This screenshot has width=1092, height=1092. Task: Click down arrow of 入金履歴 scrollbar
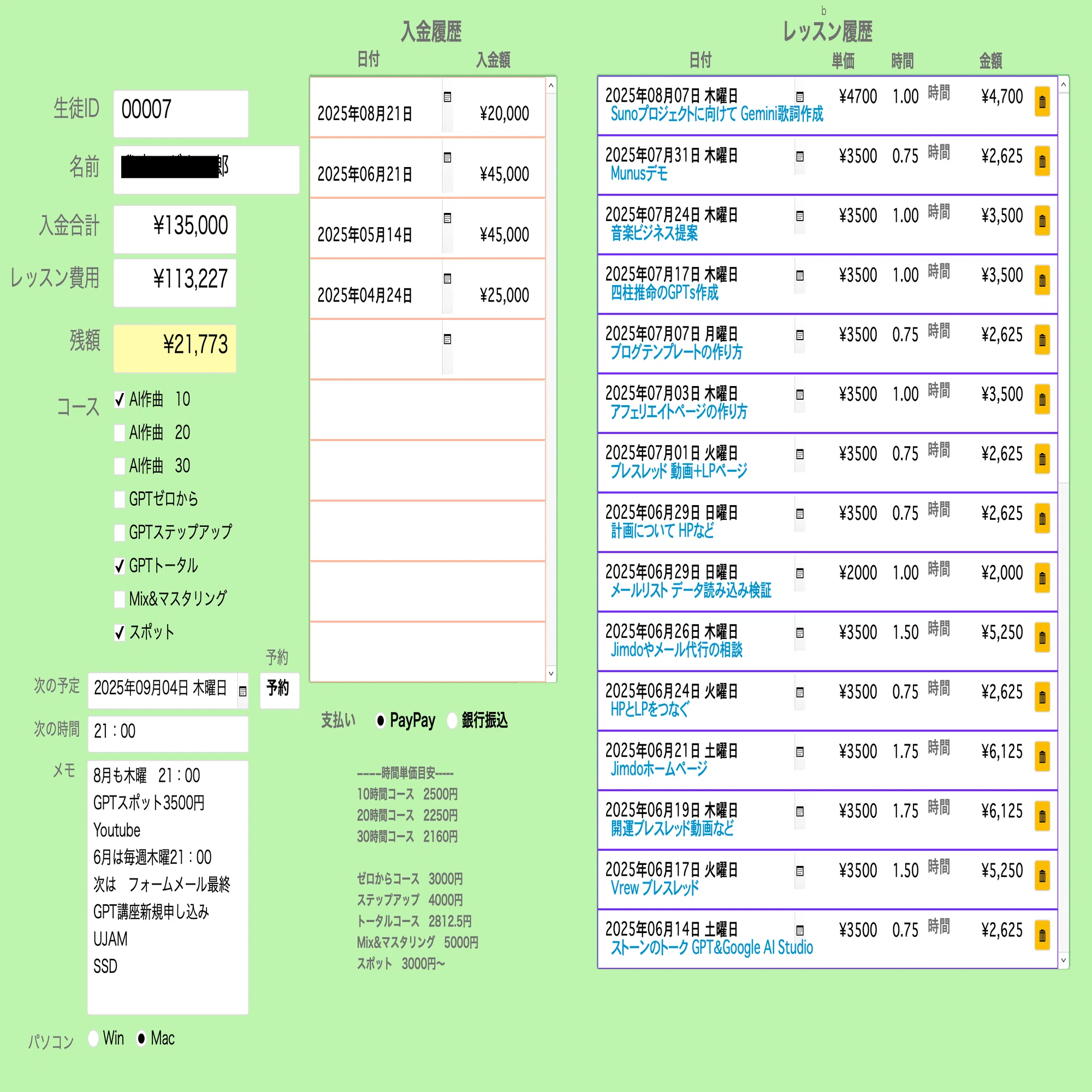pos(551,673)
